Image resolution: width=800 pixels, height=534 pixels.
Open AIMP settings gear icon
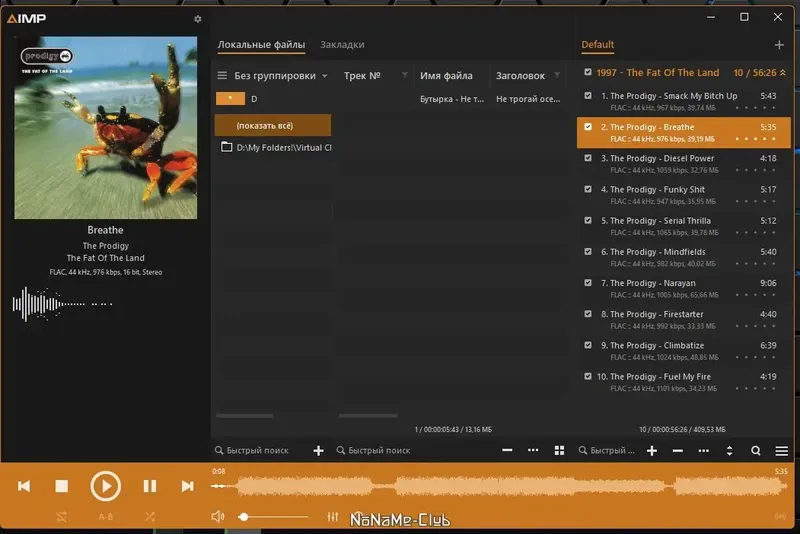pyautogui.click(x=197, y=19)
